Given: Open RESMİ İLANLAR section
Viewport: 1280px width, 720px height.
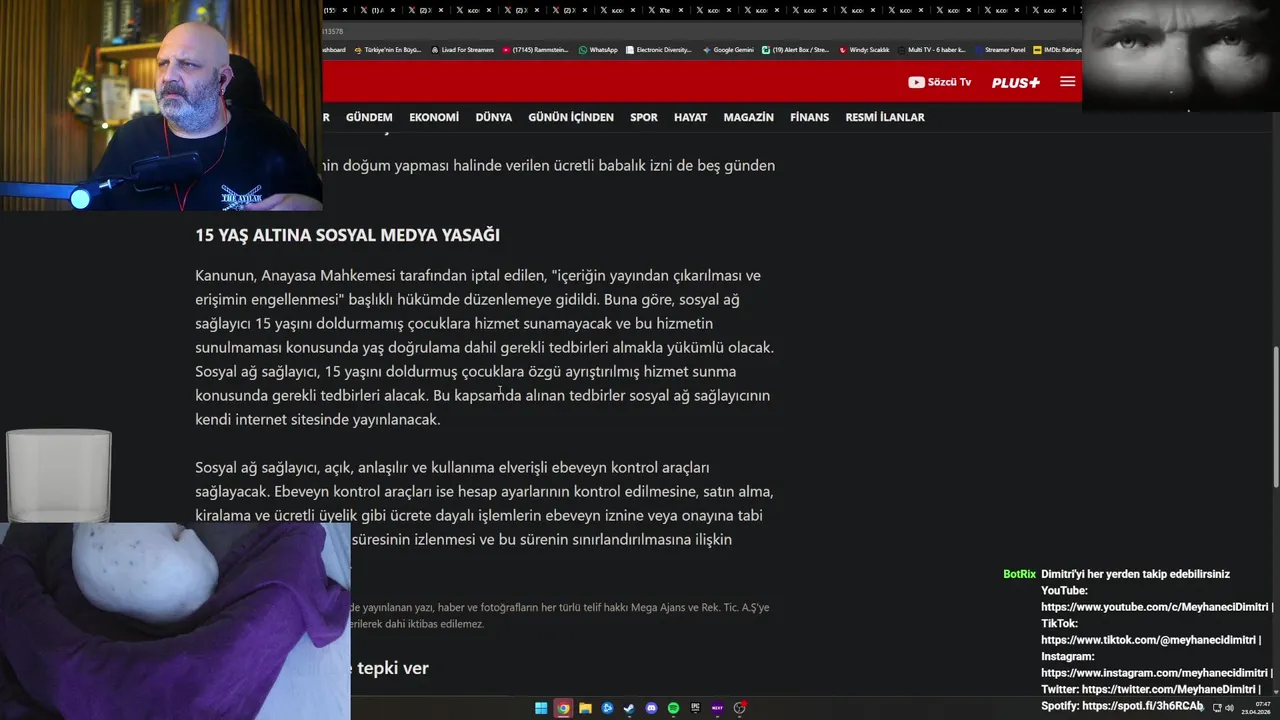Looking at the screenshot, I should pyautogui.click(x=885, y=117).
